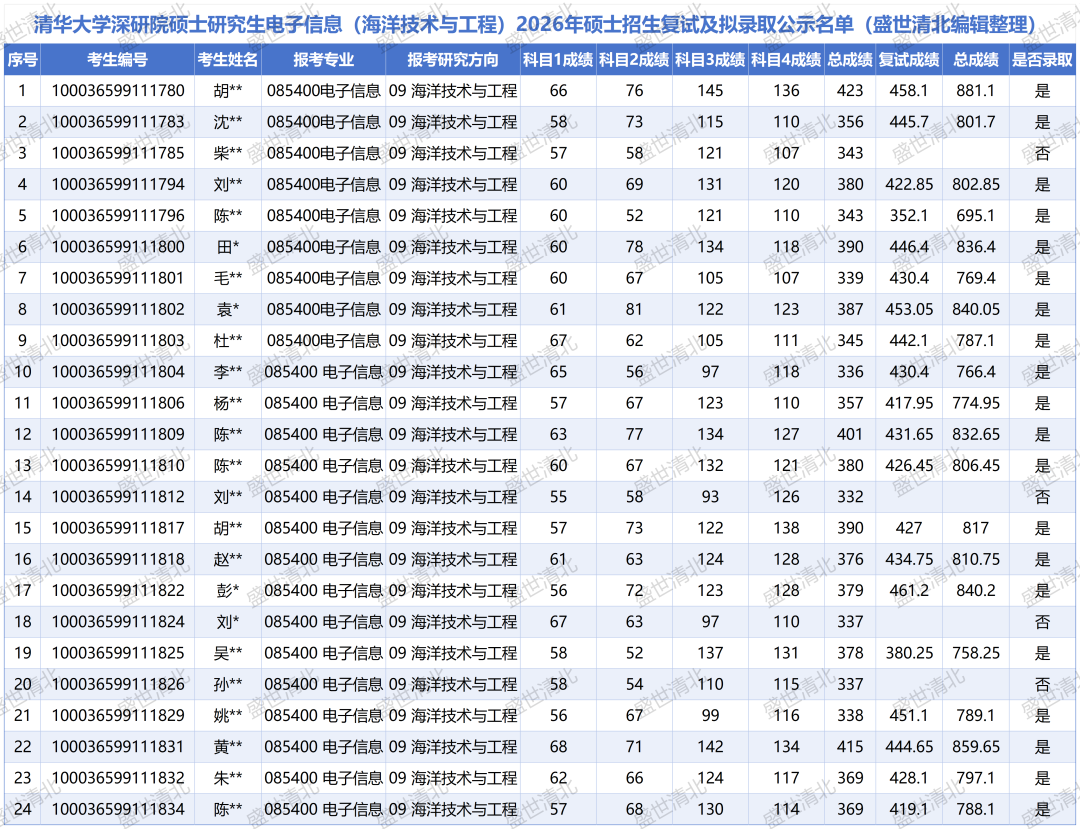
Task: Click candidate number 100036599111834
Action: [118, 809]
